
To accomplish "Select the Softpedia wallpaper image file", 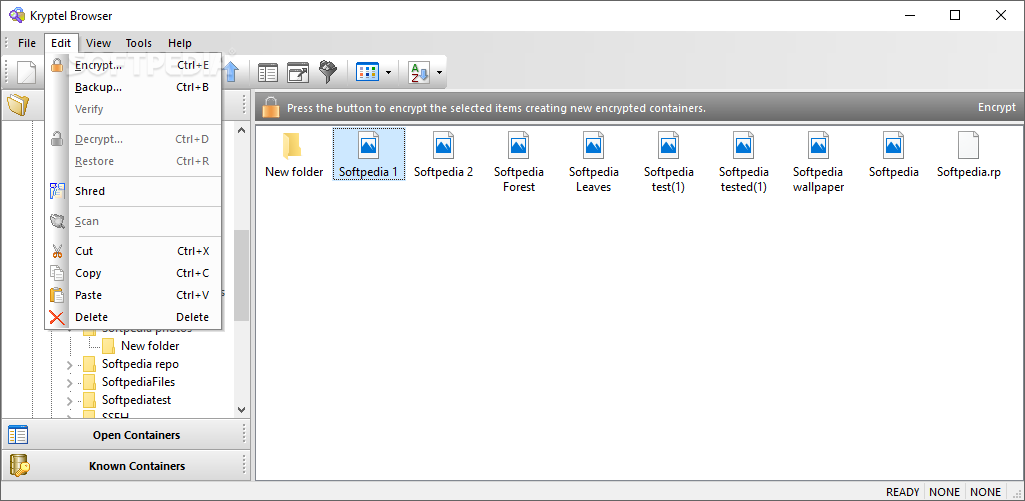I will (x=818, y=162).
